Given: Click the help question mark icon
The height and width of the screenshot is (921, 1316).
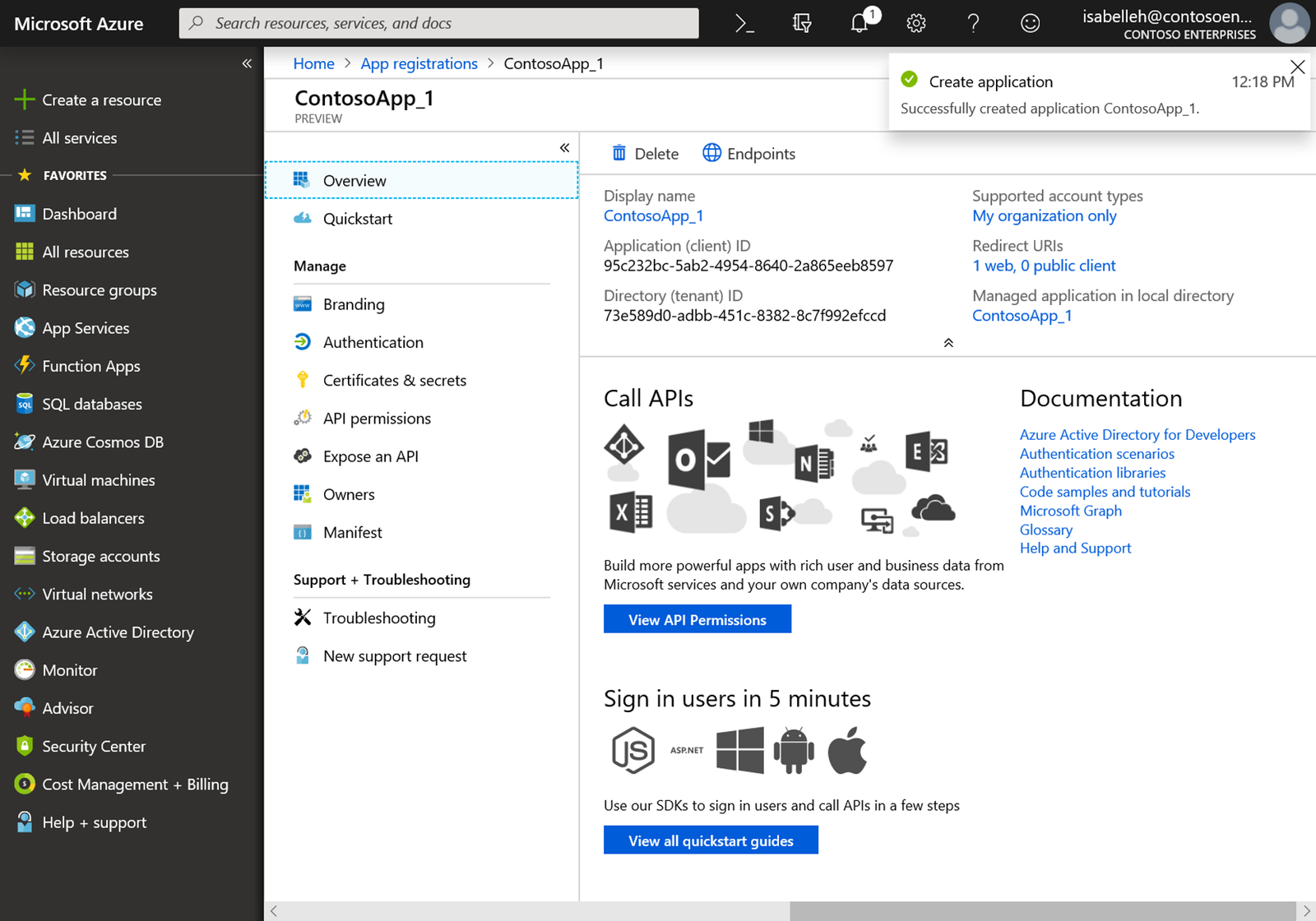Looking at the screenshot, I should click(x=973, y=24).
